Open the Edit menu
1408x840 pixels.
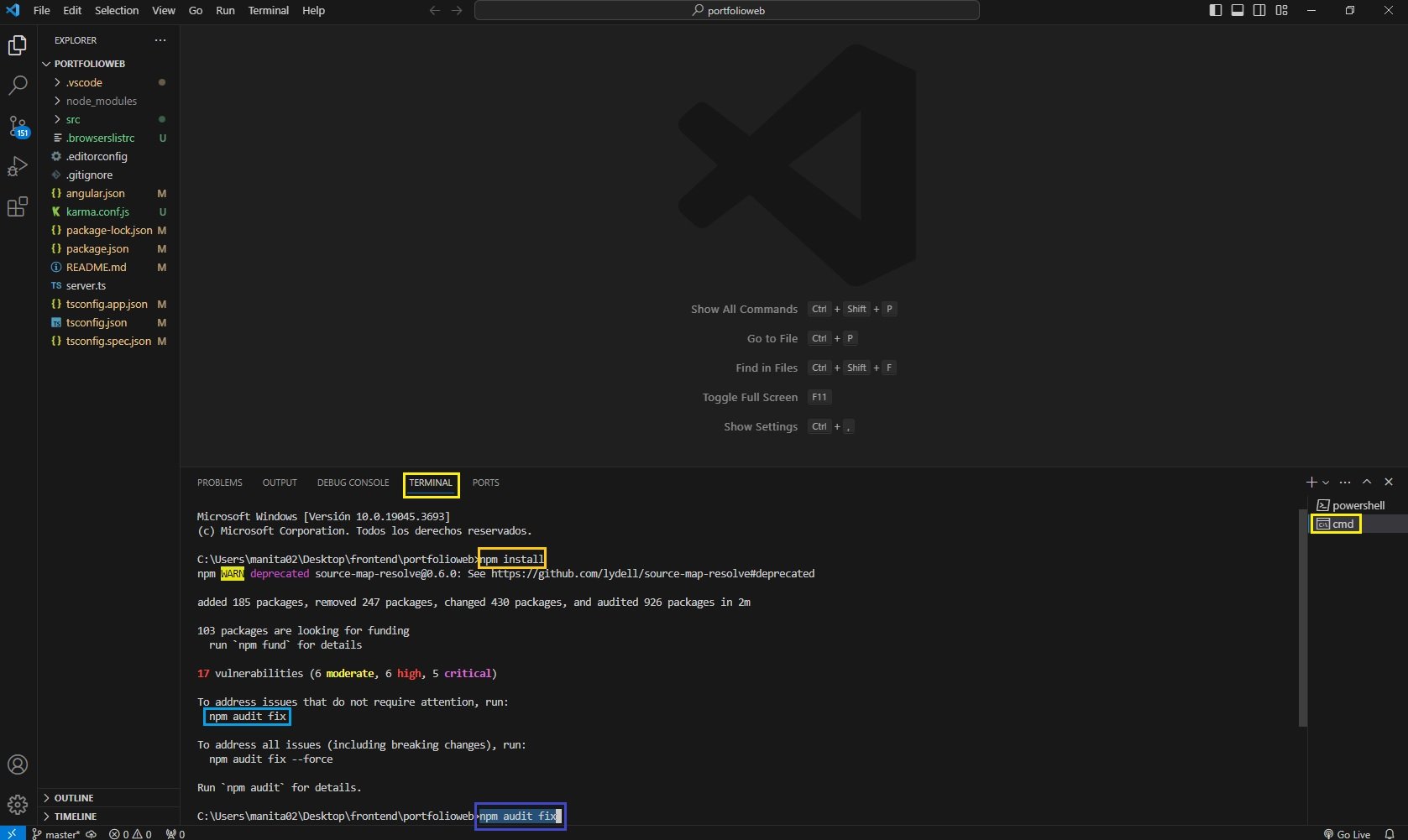(x=72, y=10)
